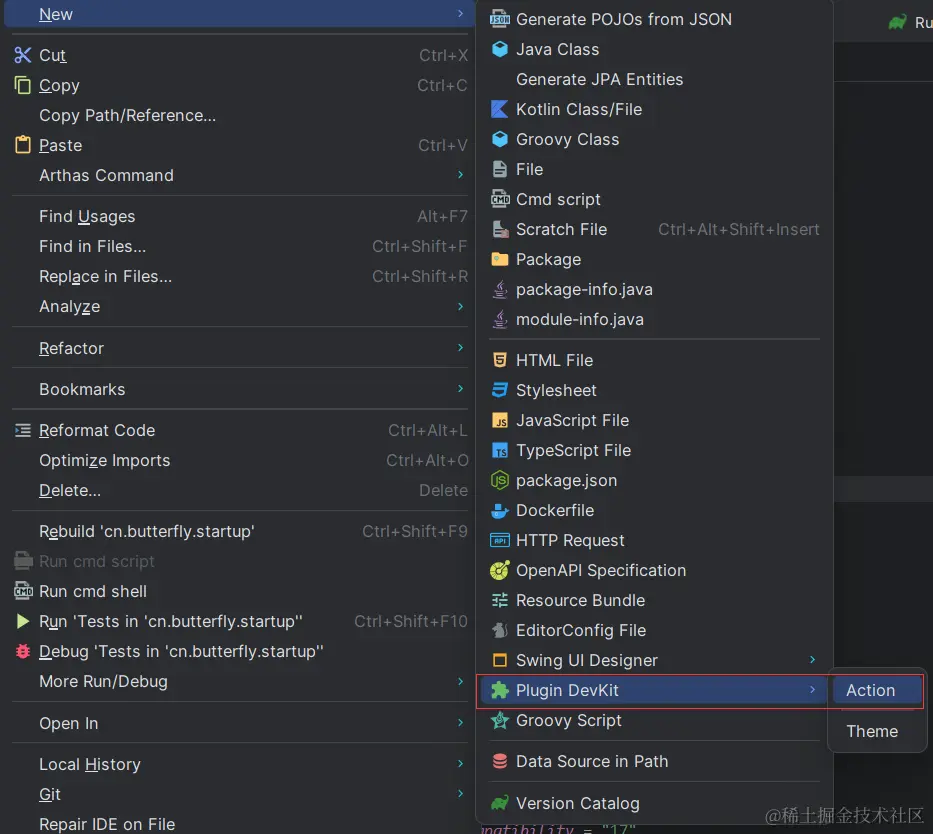The image size is (933, 834).
Task: Select Optimize Imports menu entry
Action: coord(239,460)
